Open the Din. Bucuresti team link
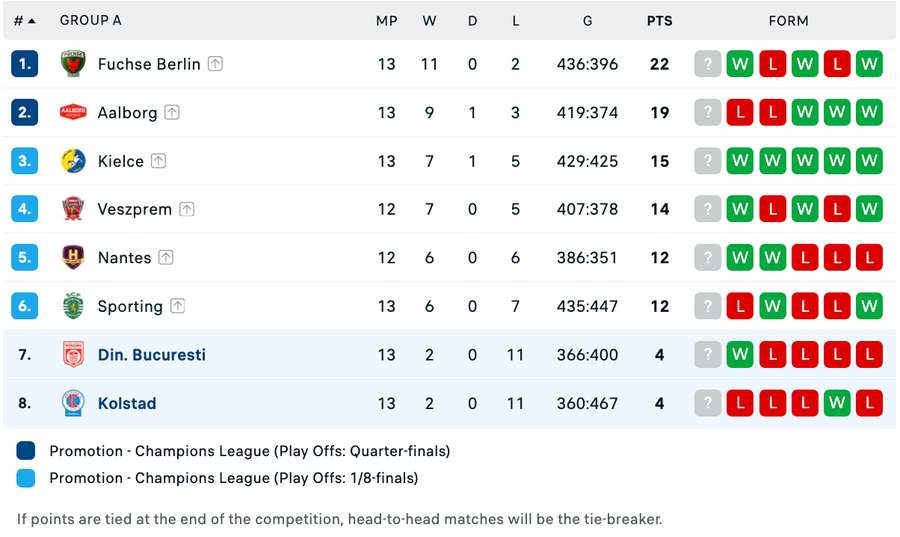900x537 pixels. [x=151, y=355]
